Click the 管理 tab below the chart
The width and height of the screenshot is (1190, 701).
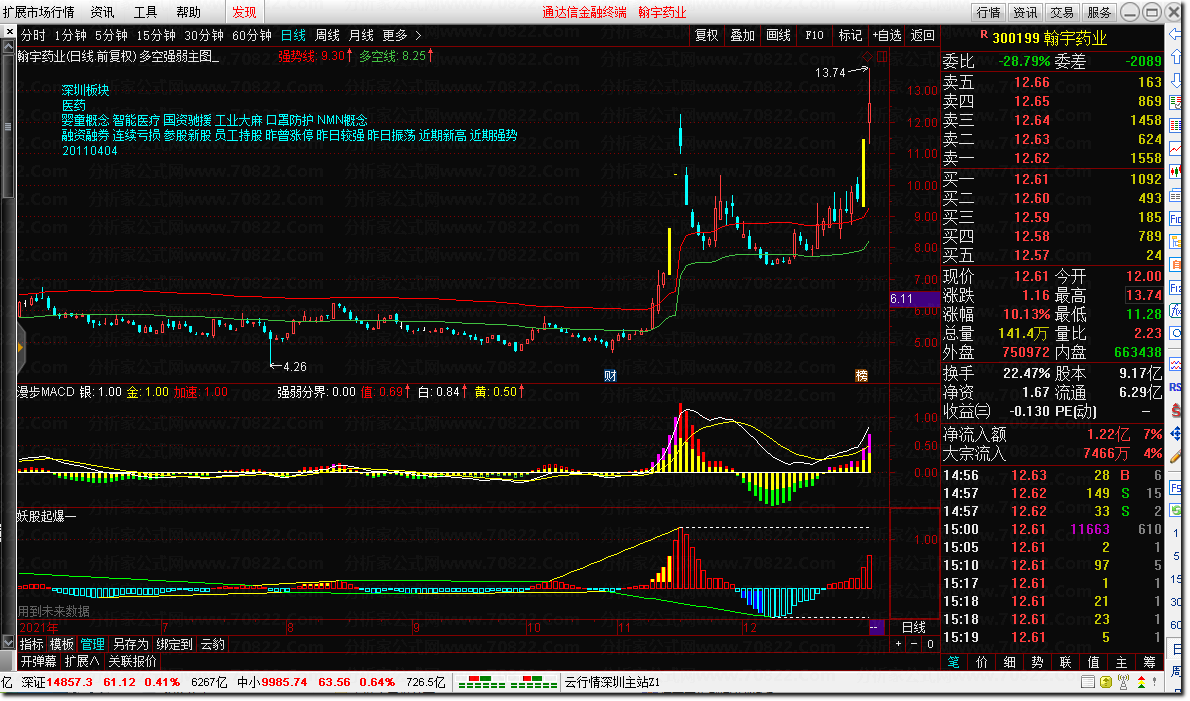coord(93,644)
